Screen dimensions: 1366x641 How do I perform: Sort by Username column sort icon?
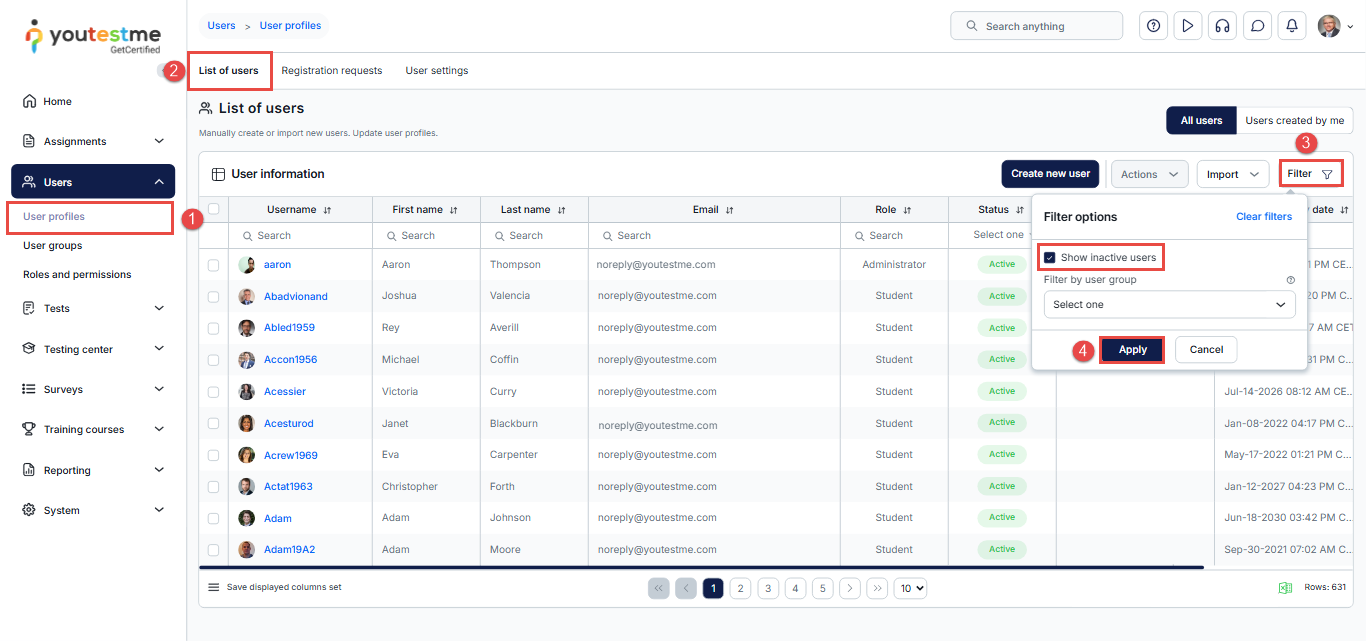point(327,210)
